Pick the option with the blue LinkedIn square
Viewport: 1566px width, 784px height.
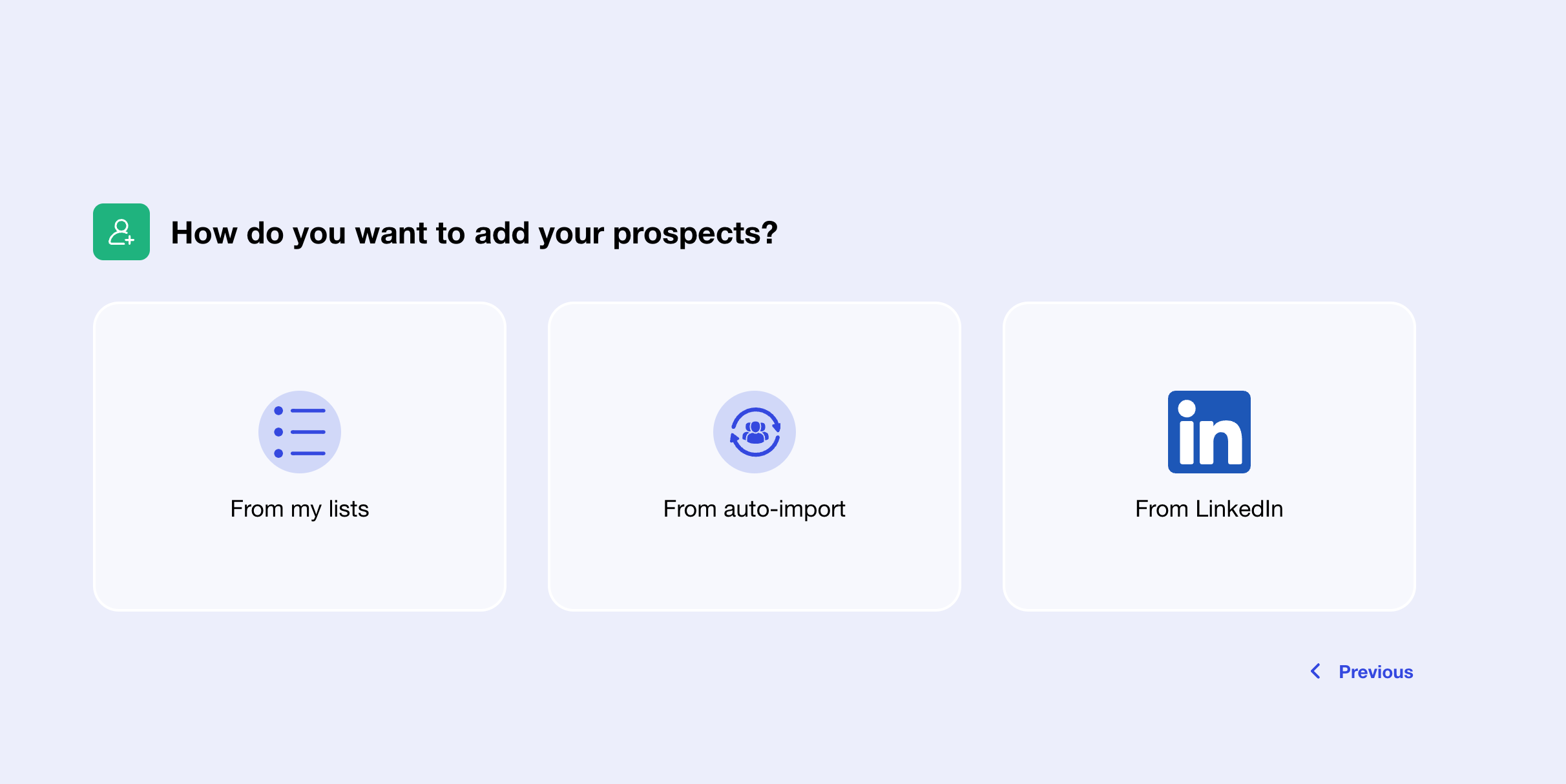1209,457
